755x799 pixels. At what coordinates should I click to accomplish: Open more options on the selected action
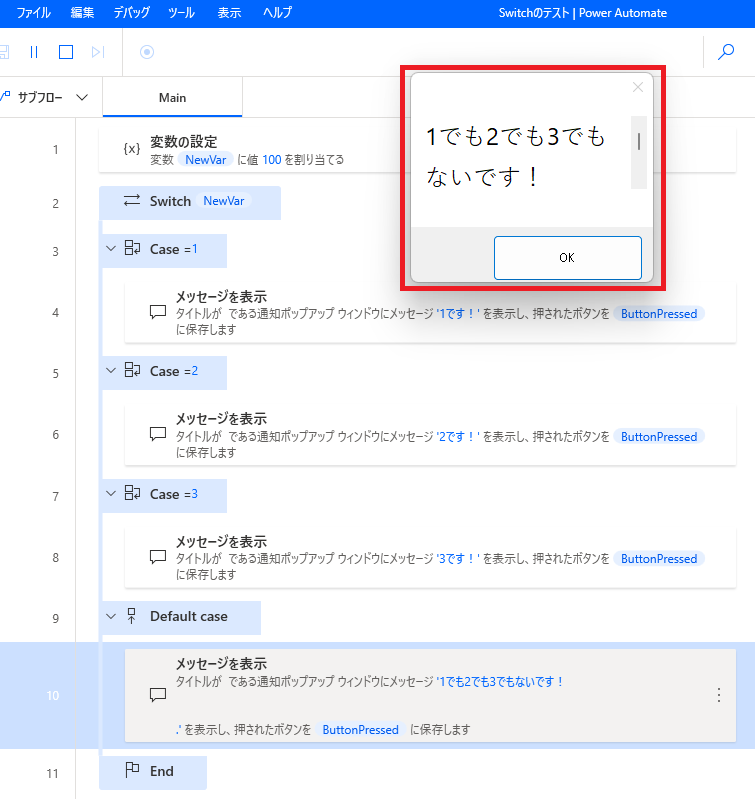click(x=718, y=695)
